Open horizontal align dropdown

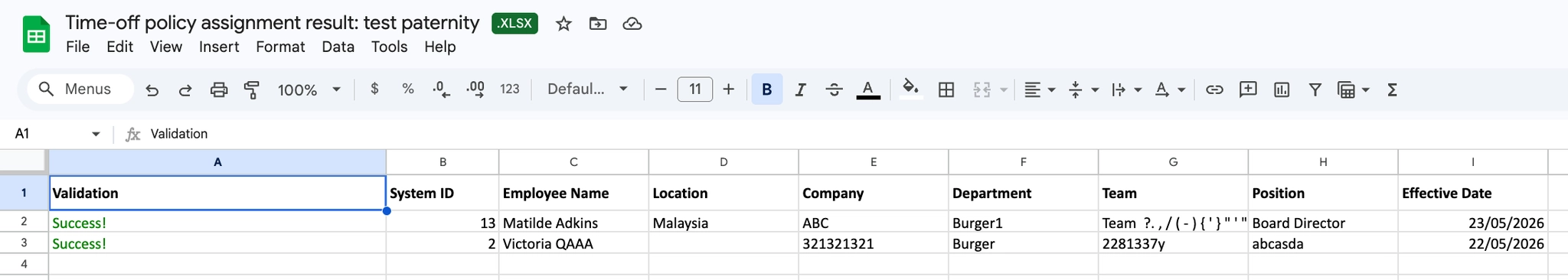[1040, 90]
